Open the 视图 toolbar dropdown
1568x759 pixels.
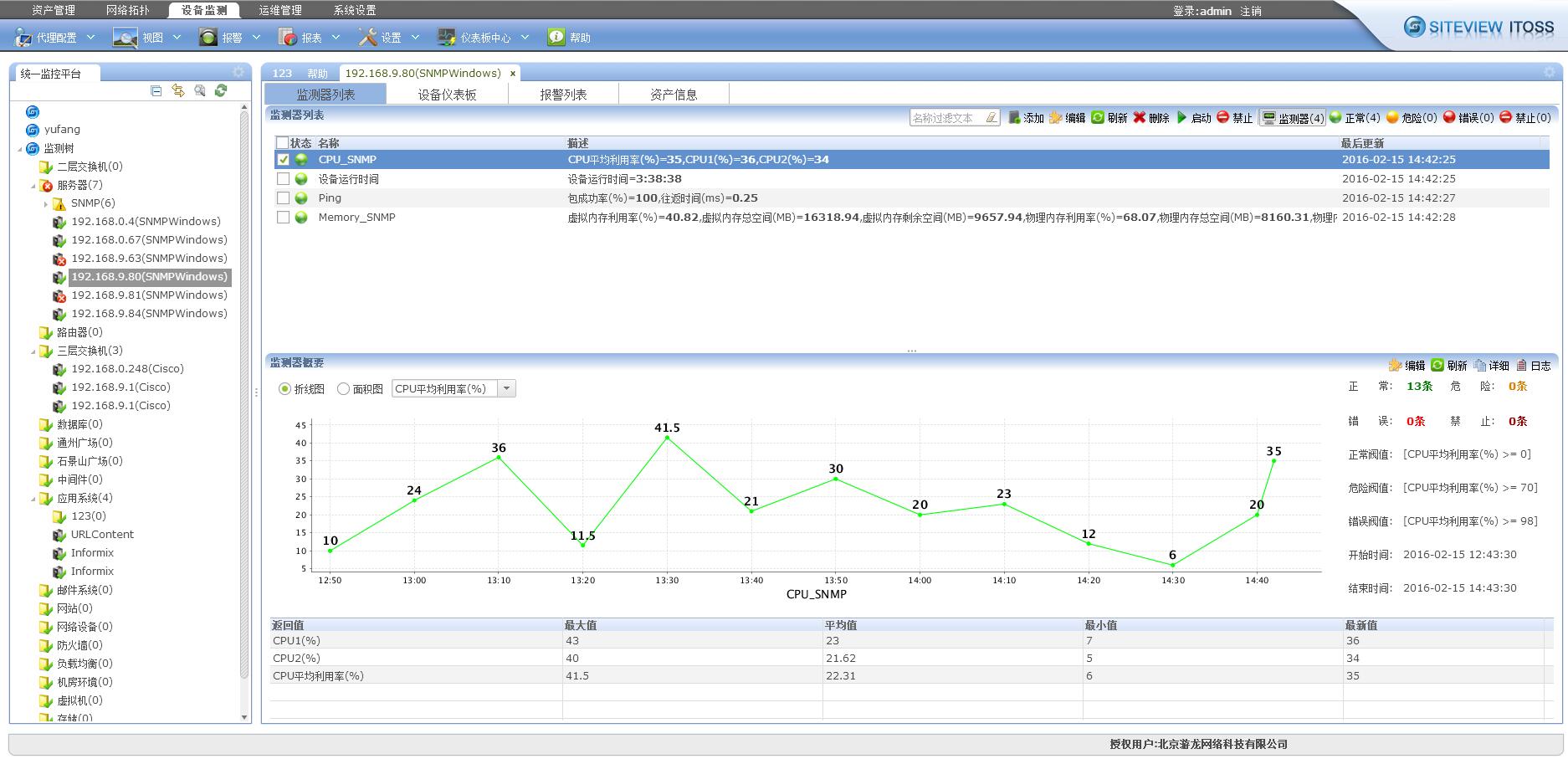tap(177, 38)
